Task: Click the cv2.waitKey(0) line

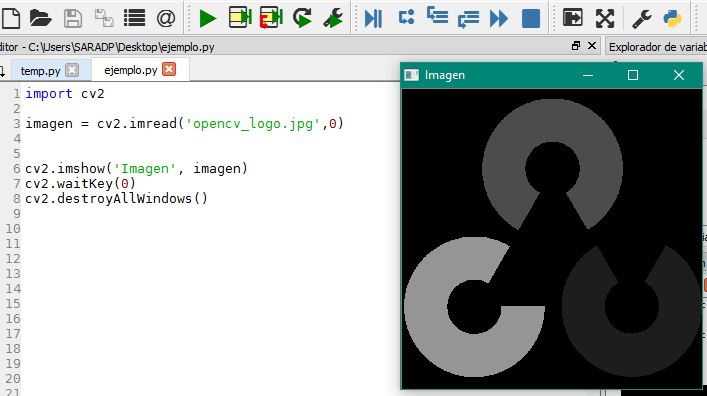Action: pyautogui.click(x=80, y=184)
